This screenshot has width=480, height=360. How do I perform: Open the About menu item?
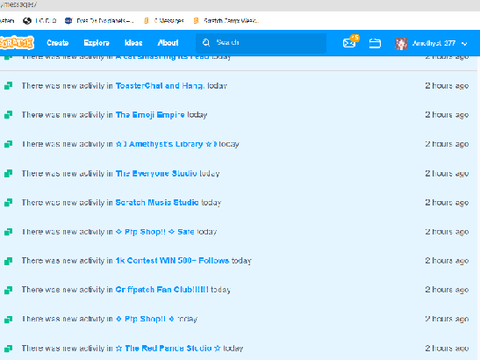coord(168,43)
